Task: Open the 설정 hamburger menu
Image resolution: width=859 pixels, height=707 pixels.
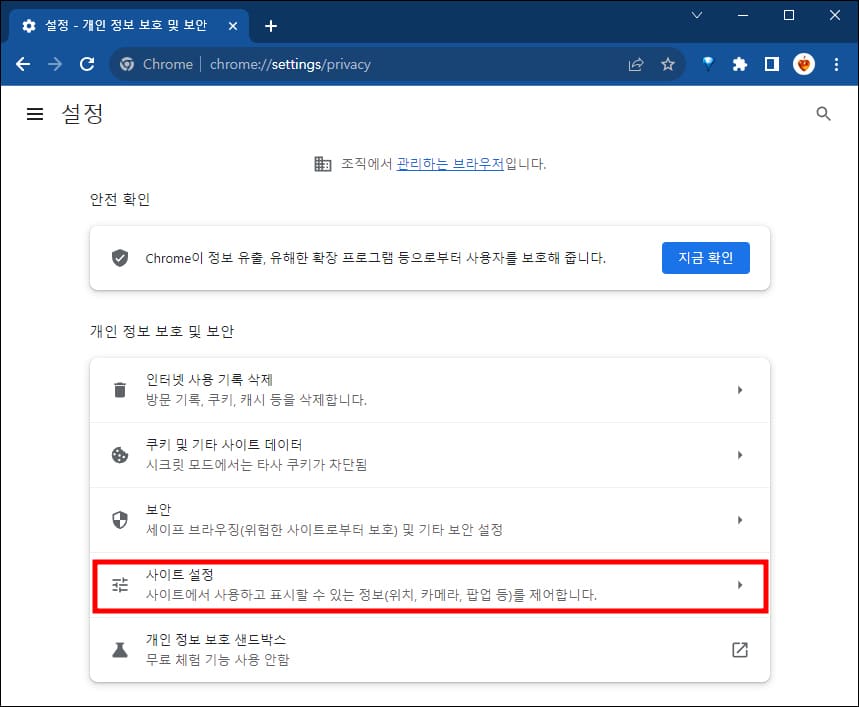Action: click(x=34, y=113)
